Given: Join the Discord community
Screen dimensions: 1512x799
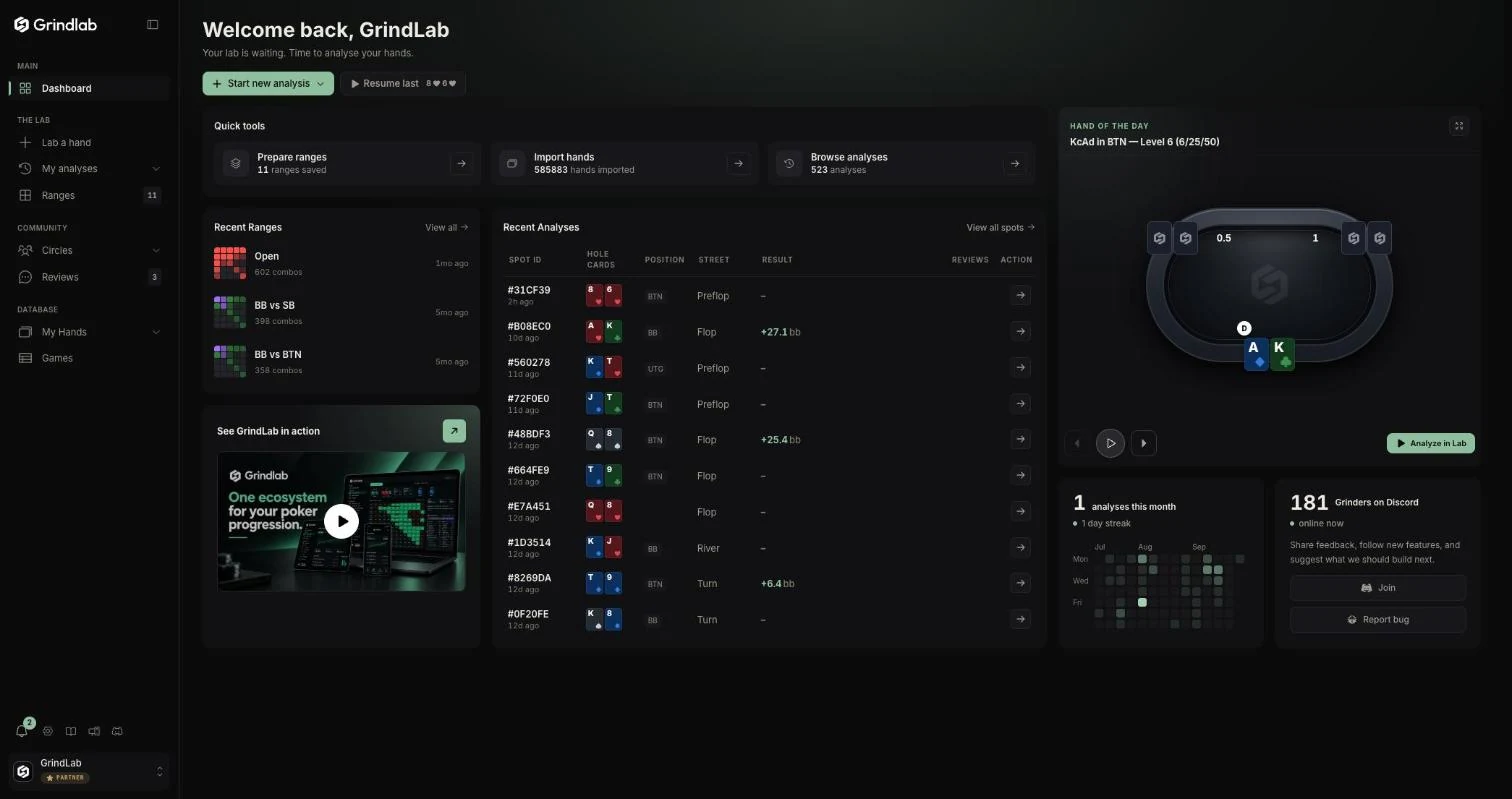Looking at the screenshot, I should pyautogui.click(x=1378, y=588).
